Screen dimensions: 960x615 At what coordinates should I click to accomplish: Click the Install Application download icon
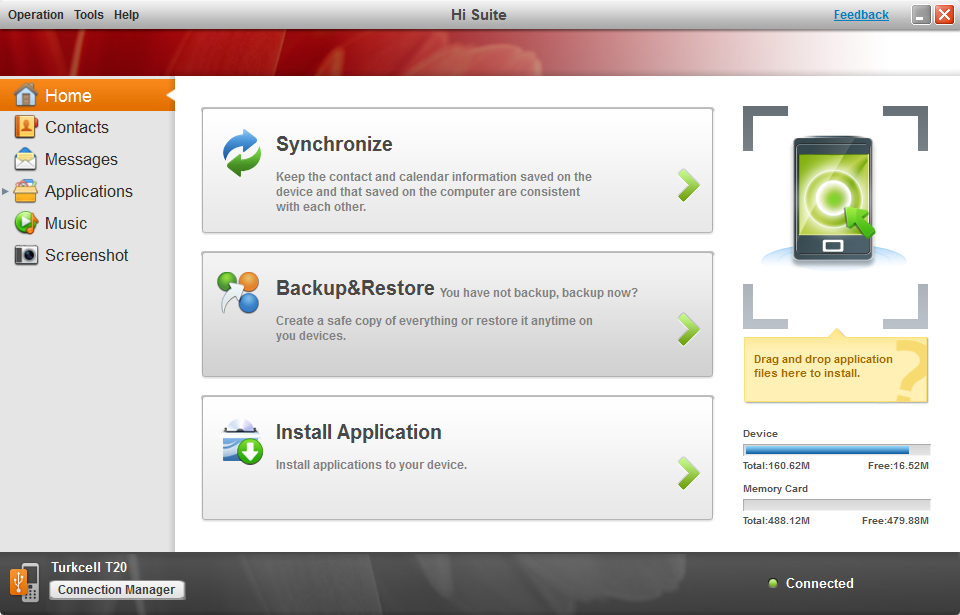[242, 442]
